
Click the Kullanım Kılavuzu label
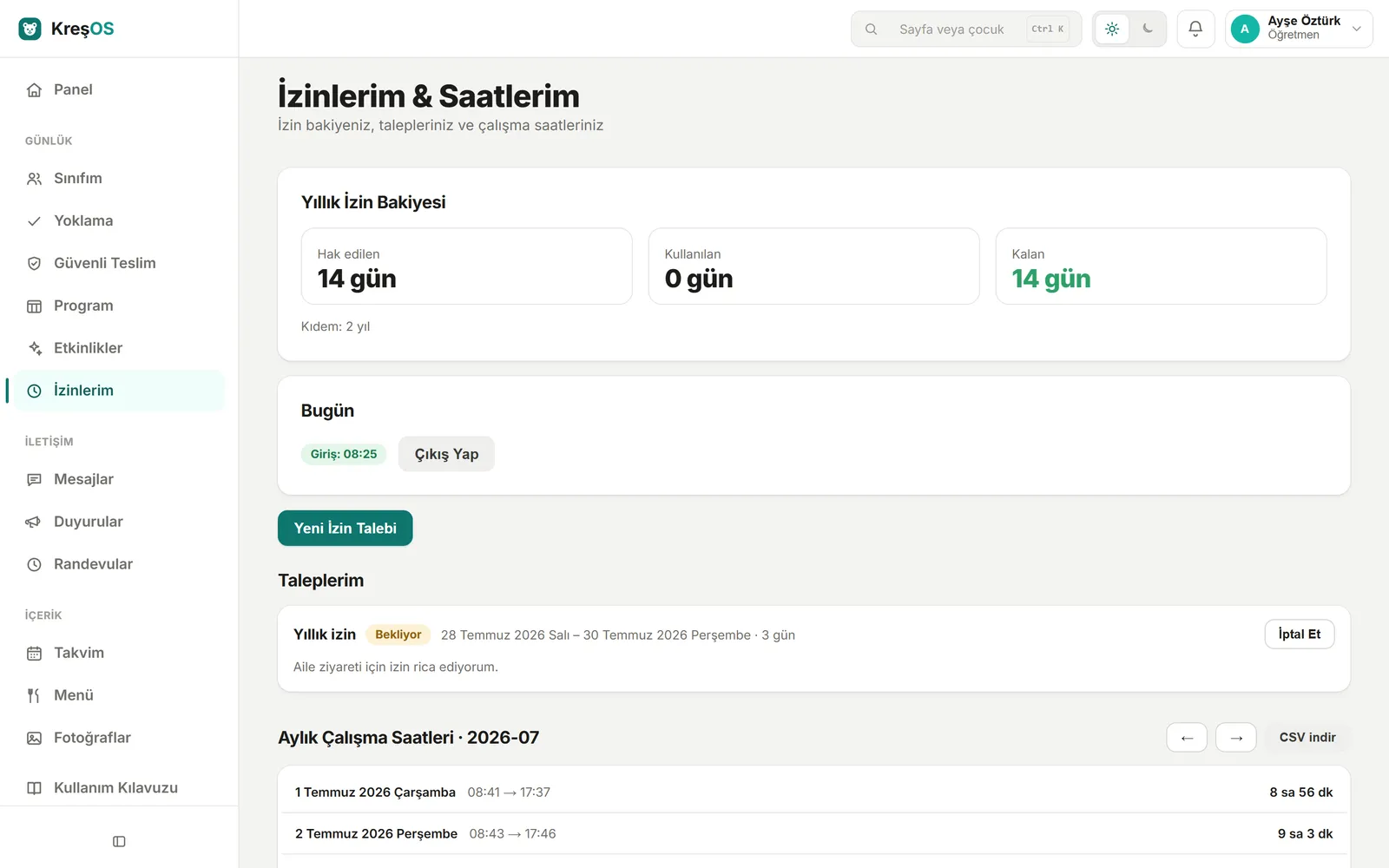click(x=115, y=788)
